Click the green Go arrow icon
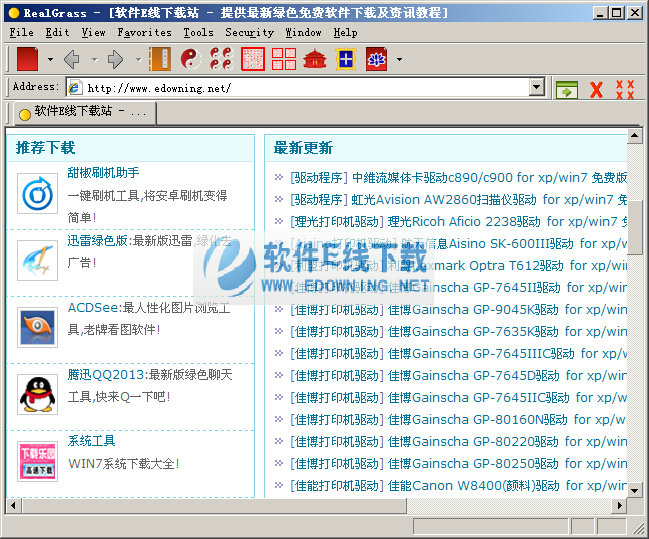The height and width of the screenshot is (539, 649). 567,89
